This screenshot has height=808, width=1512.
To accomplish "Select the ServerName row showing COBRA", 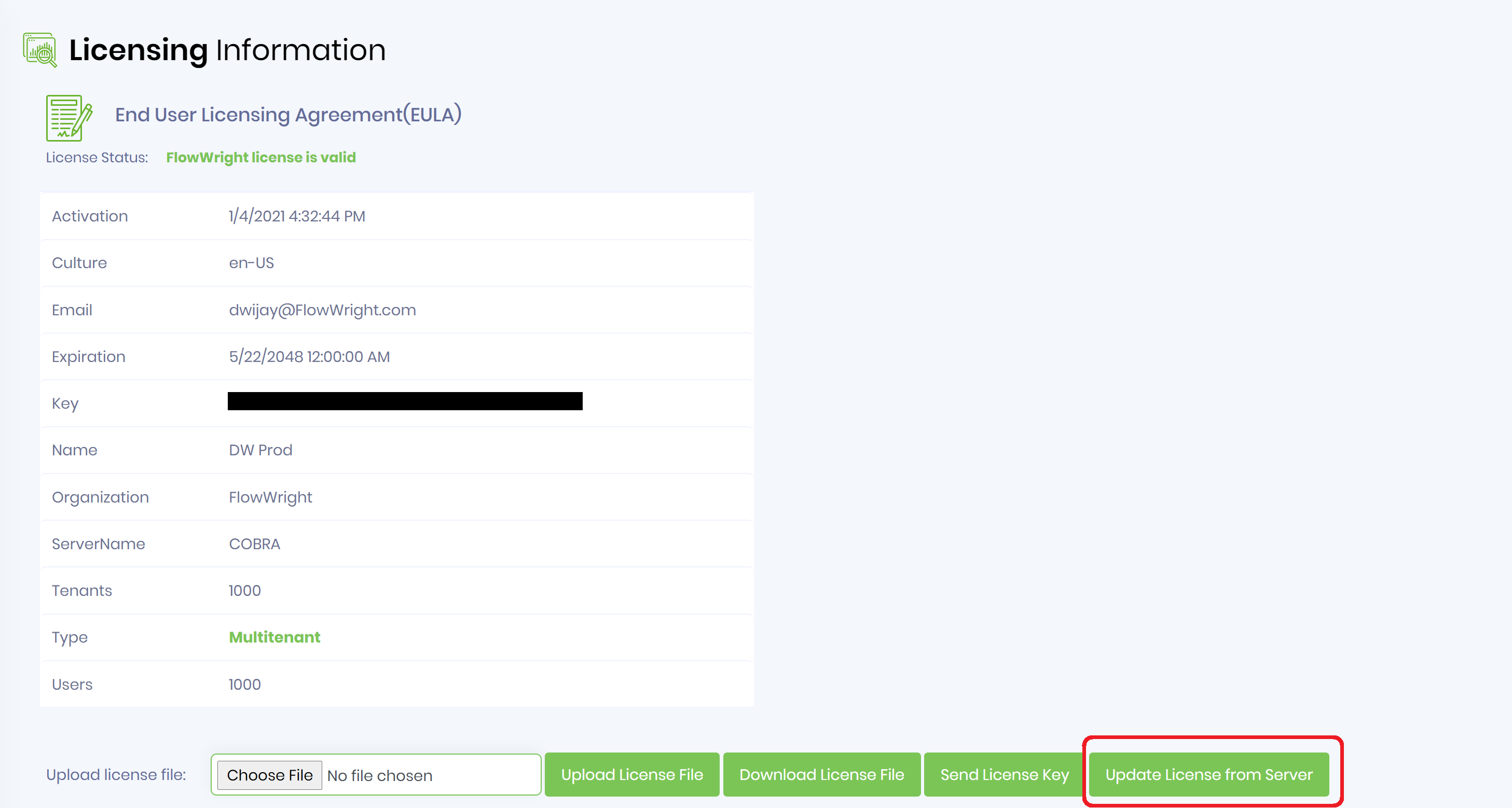I will (254, 544).
